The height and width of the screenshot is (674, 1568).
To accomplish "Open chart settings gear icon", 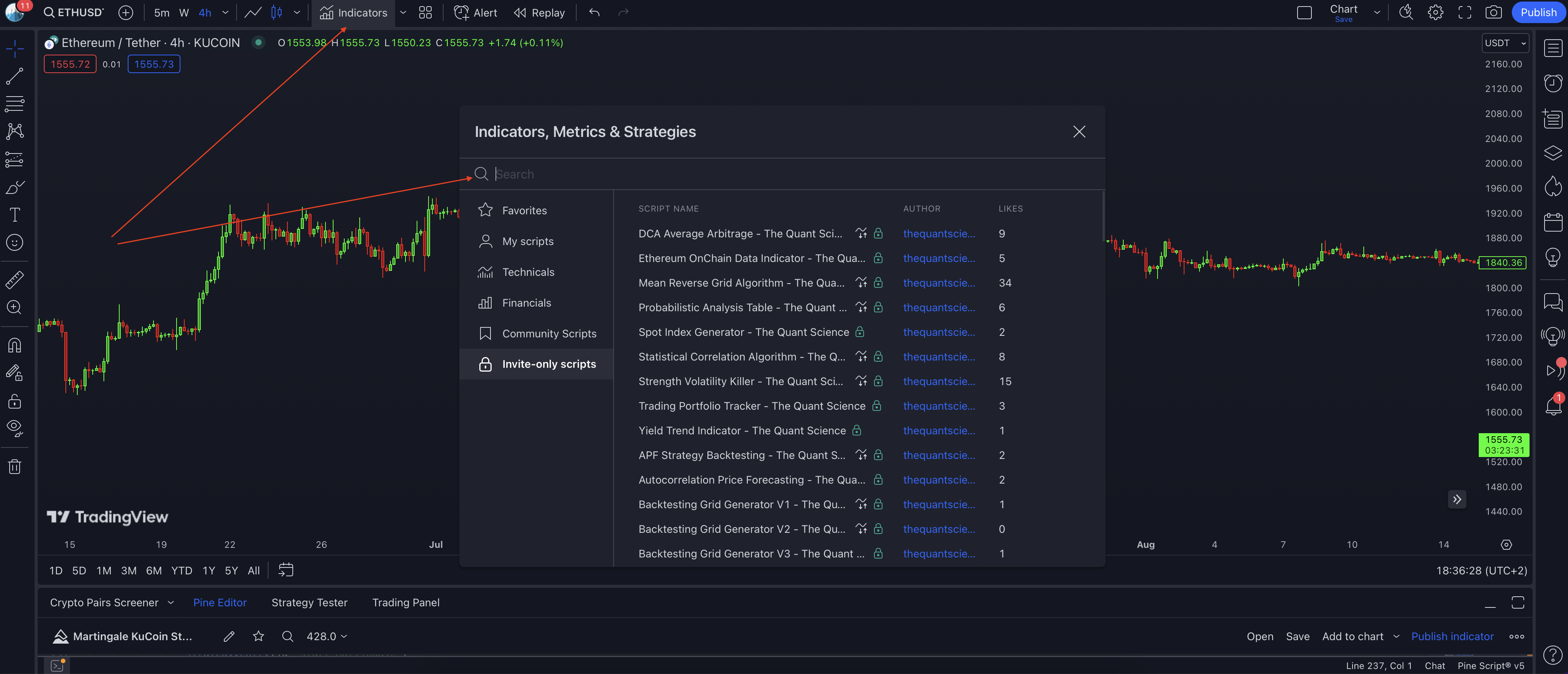I will 1435,12.
